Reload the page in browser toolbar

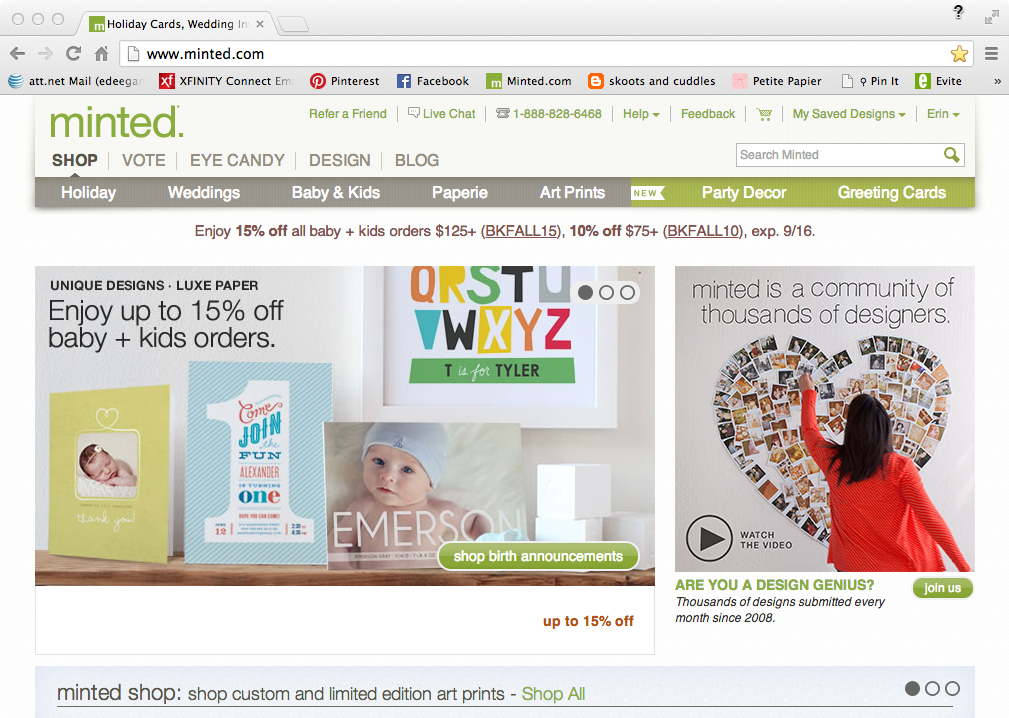click(73, 54)
